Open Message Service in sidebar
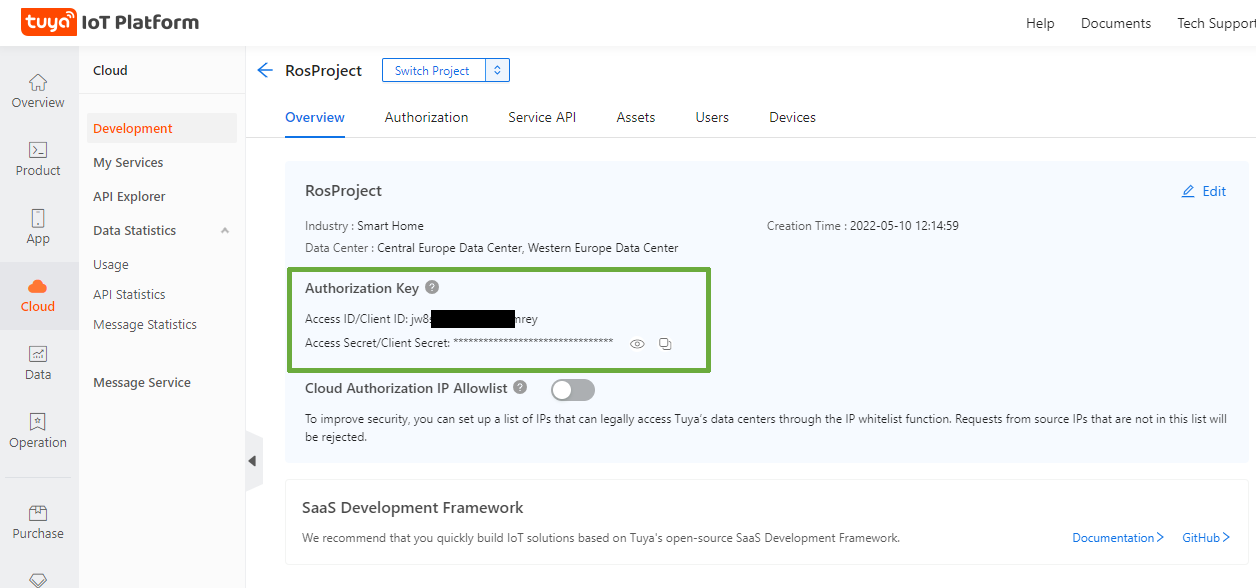Image resolution: width=1256 pixels, height=588 pixels. [142, 383]
